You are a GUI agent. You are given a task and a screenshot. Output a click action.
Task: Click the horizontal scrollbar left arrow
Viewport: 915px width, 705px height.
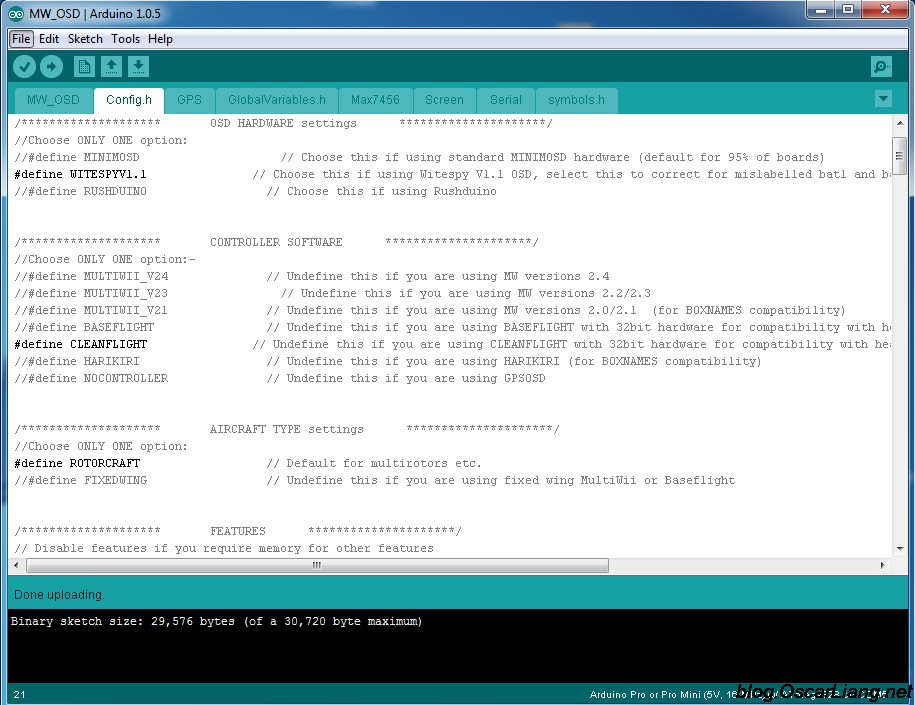pos(16,565)
